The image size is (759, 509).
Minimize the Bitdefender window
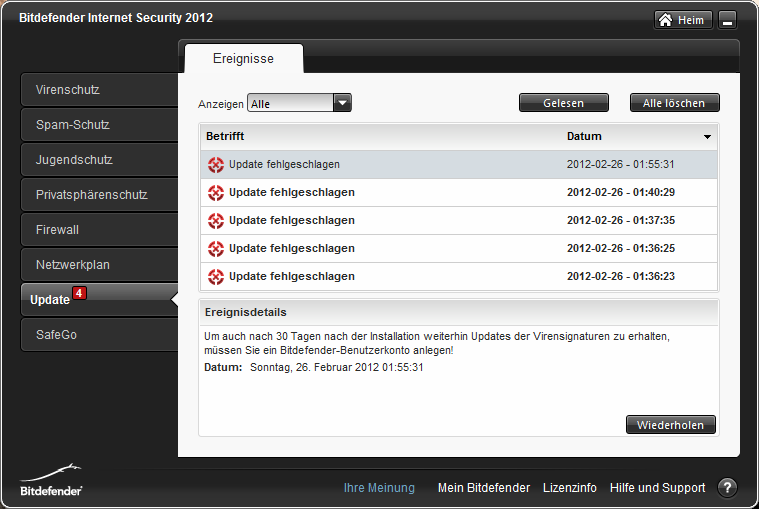(x=727, y=20)
